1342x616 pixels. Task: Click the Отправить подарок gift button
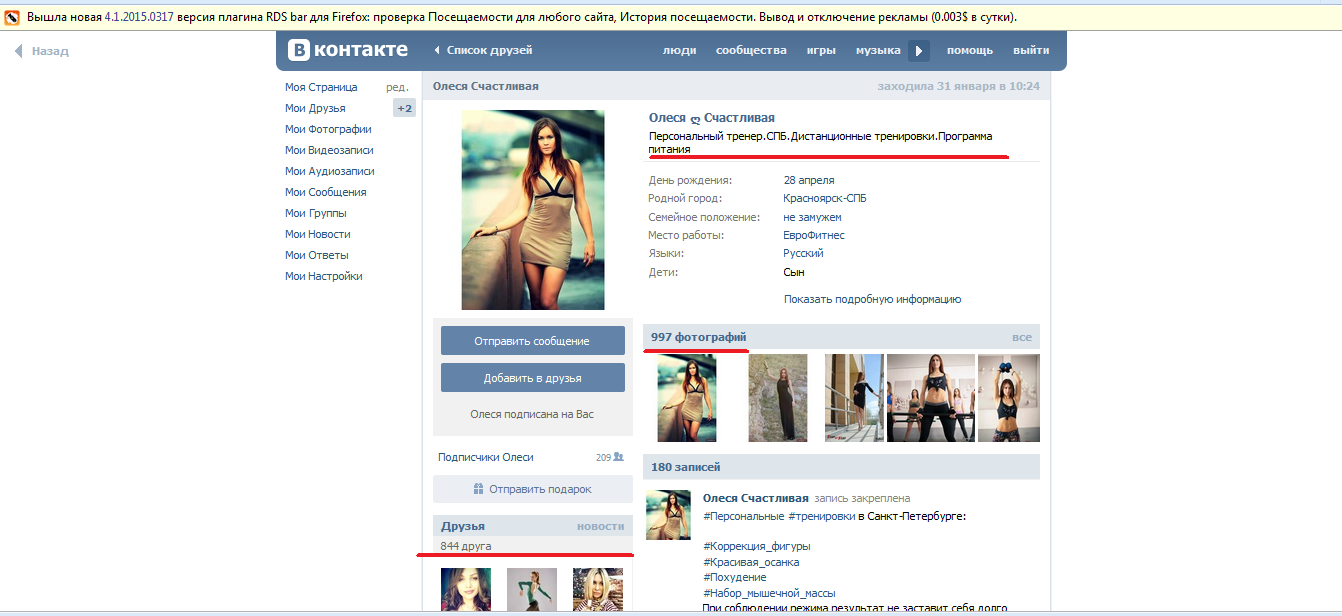pos(532,489)
